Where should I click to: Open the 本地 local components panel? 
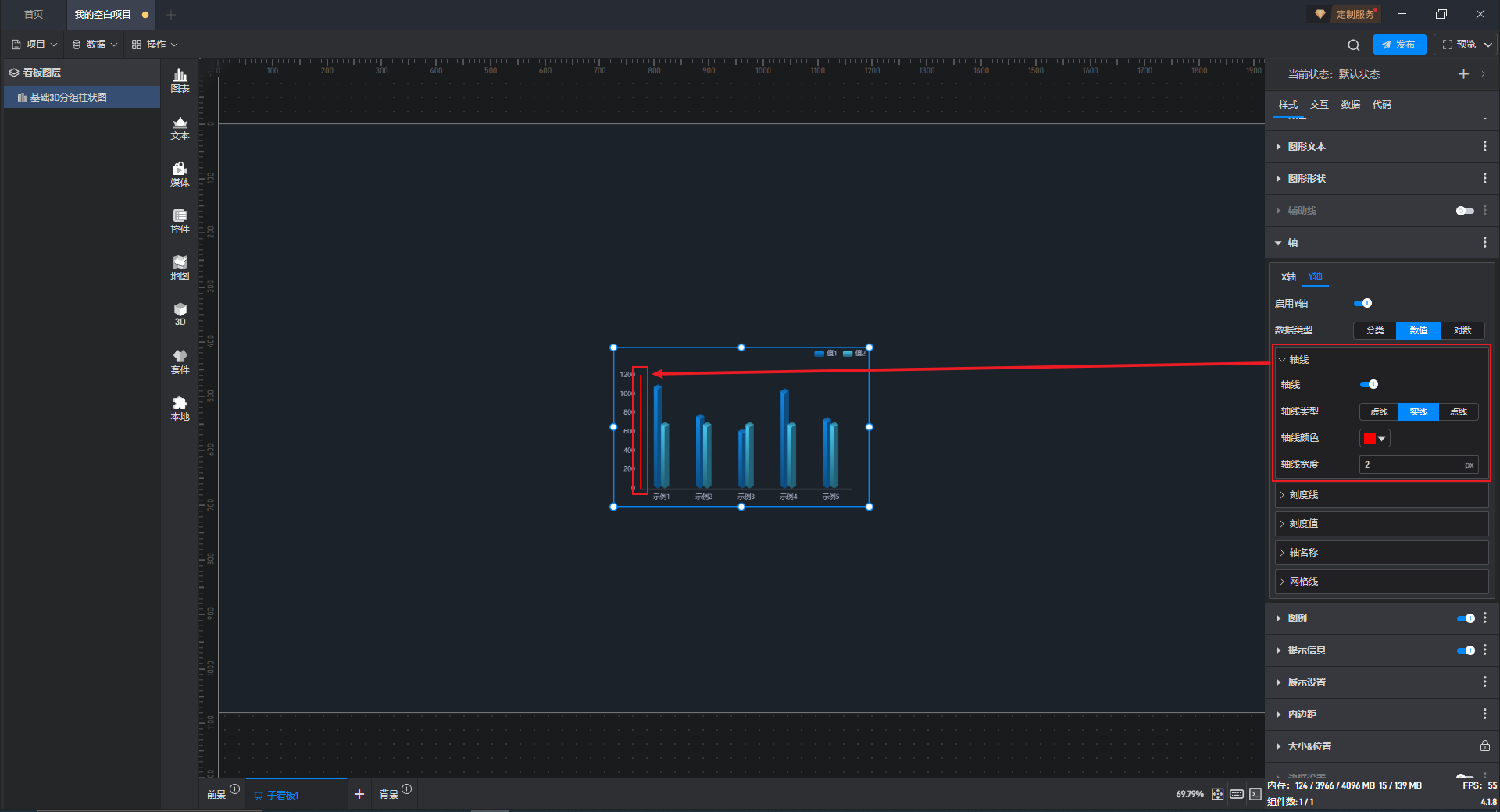(180, 409)
